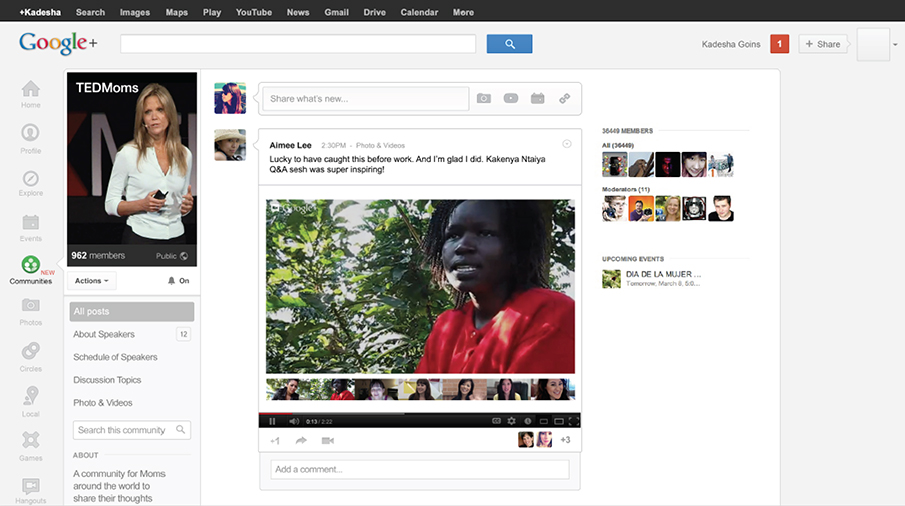Screen dimensions: 905x506
Task: Open Profile in the left sidebar
Action: pyautogui.click(x=31, y=139)
